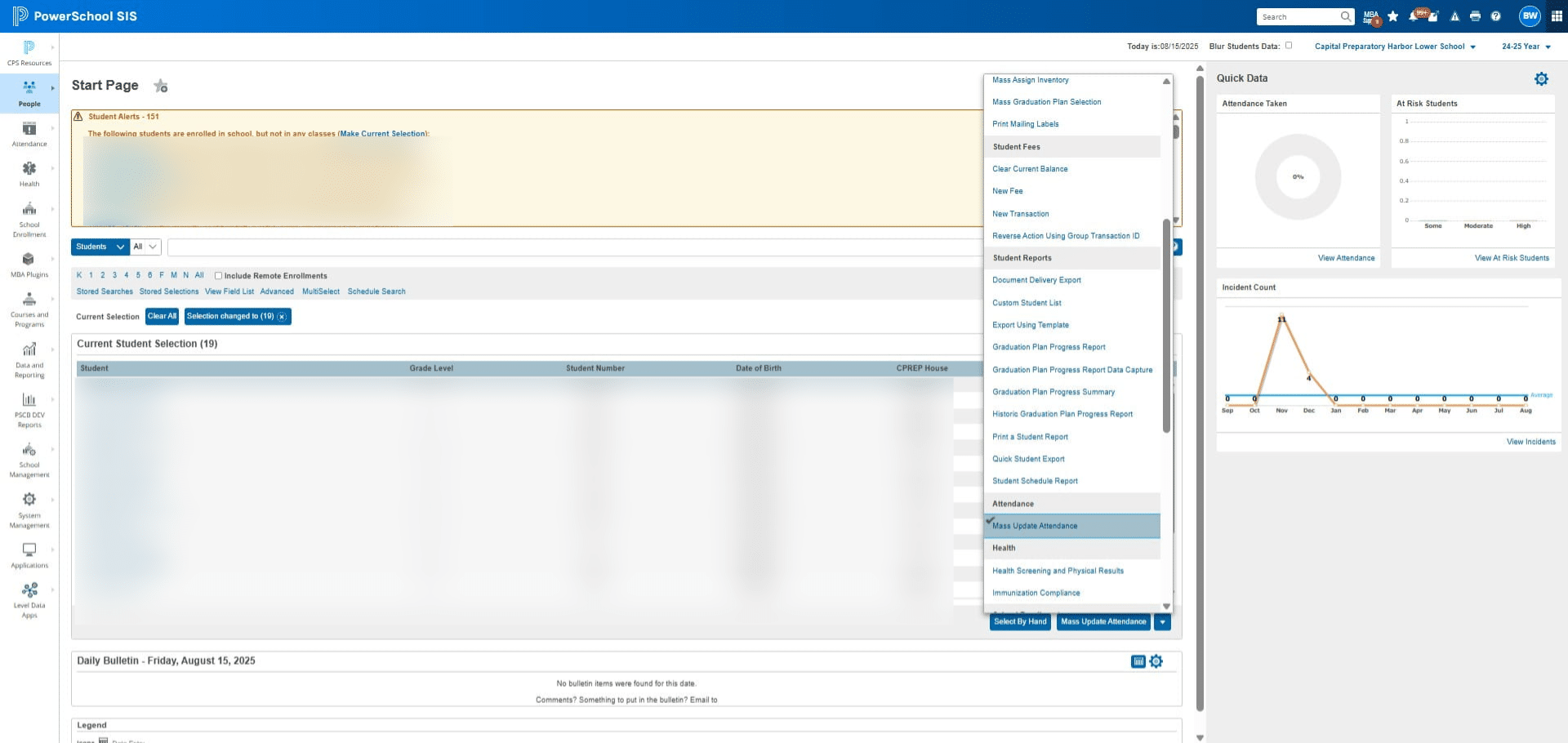Open MBA Plugins in sidebar
The height and width of the screenshot is (743, 1568).
tap(29, 265)
